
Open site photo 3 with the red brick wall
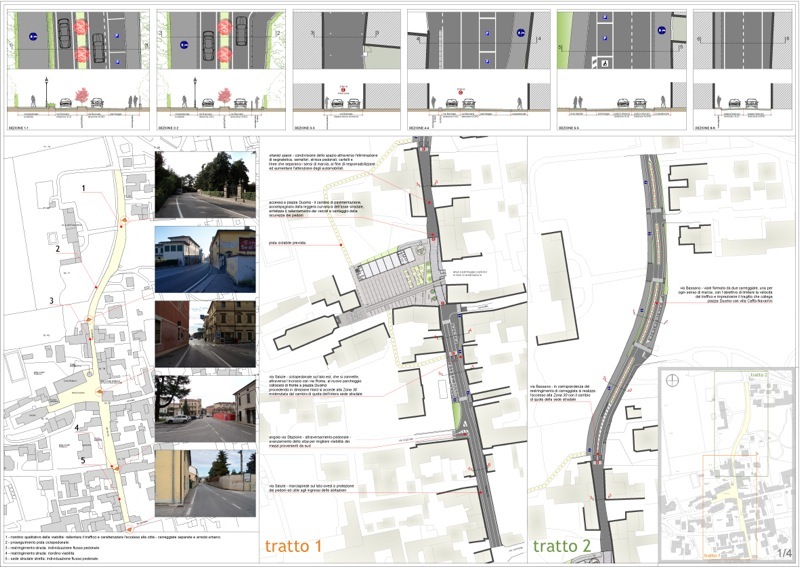click(205, 334)
